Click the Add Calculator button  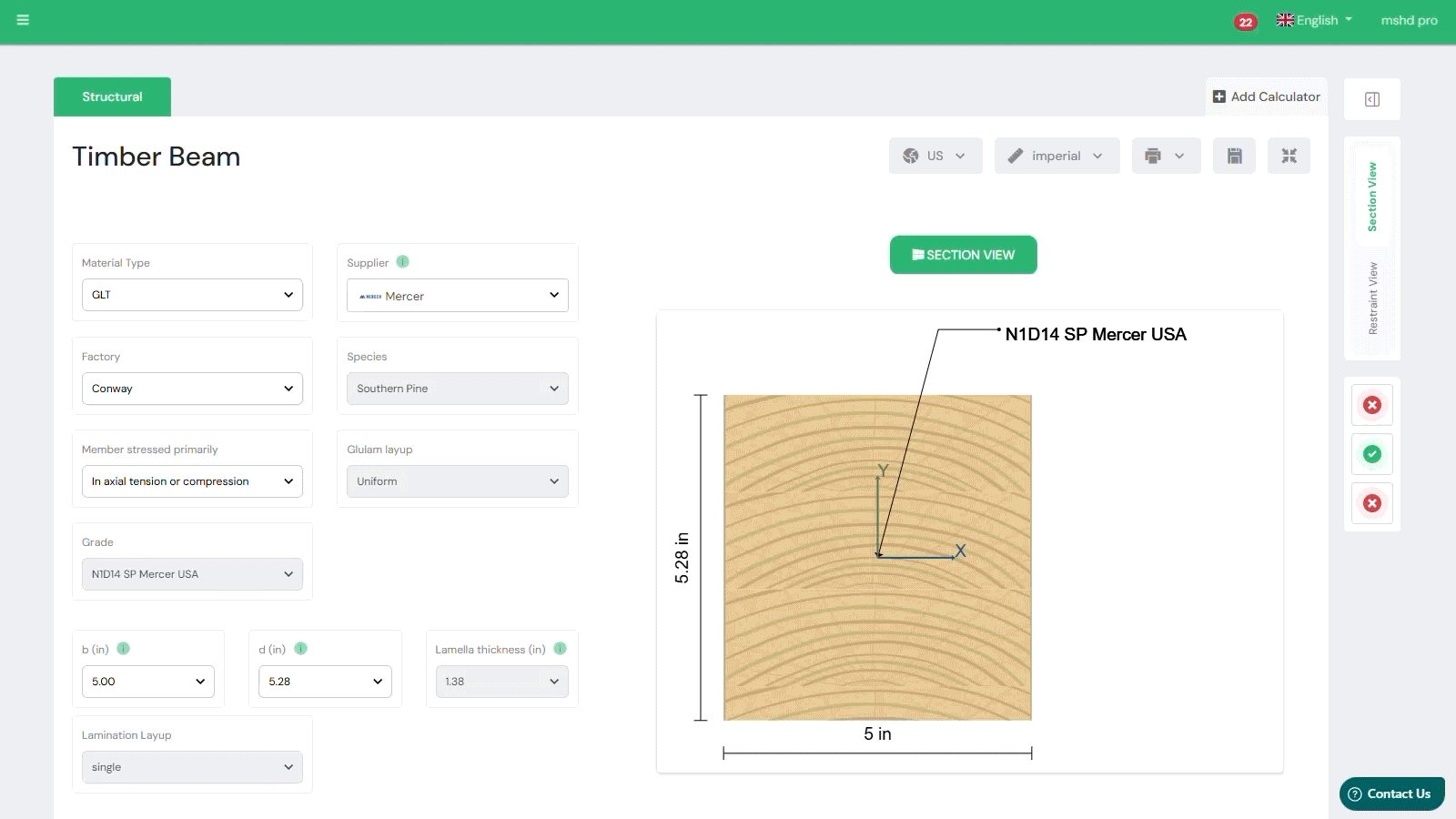coord(1266,96)
